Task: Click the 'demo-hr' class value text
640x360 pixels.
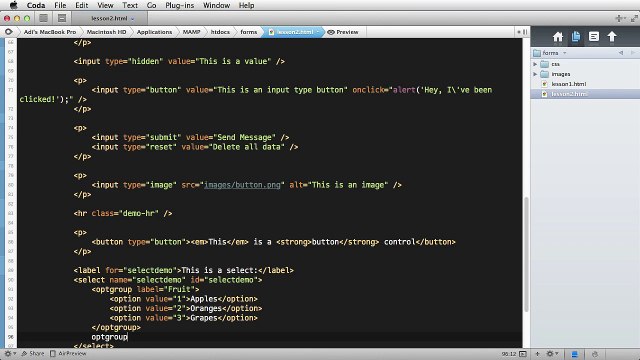Action: click(x=138, y=213)
